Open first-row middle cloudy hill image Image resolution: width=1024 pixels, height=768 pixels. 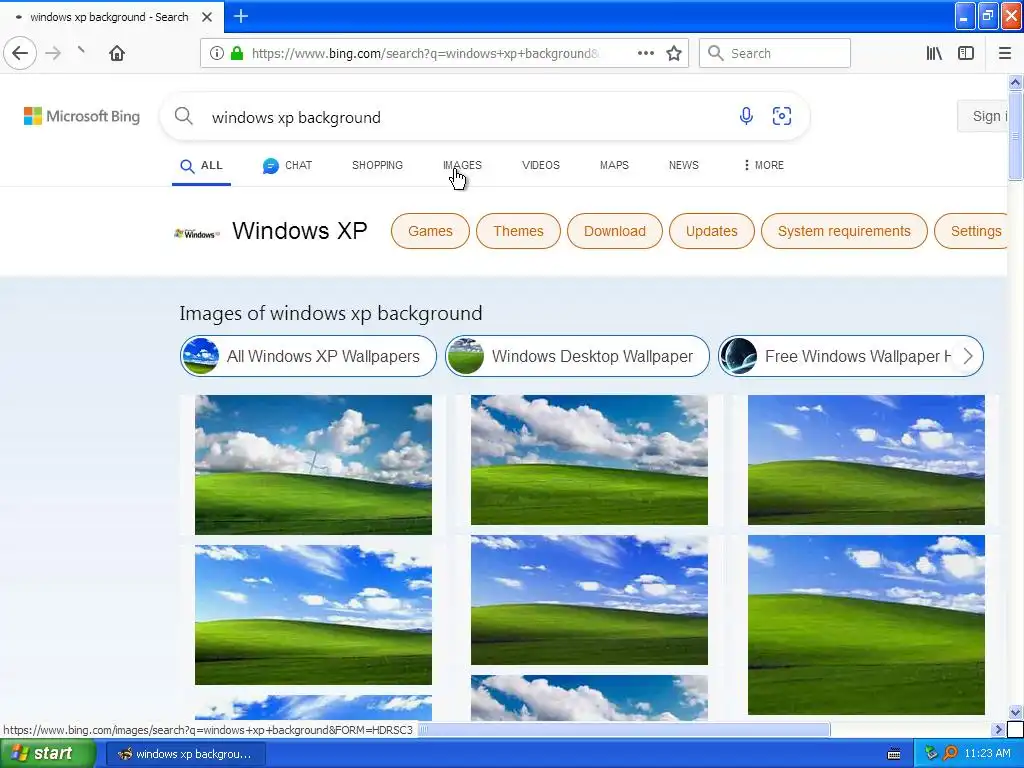(589, 460)
